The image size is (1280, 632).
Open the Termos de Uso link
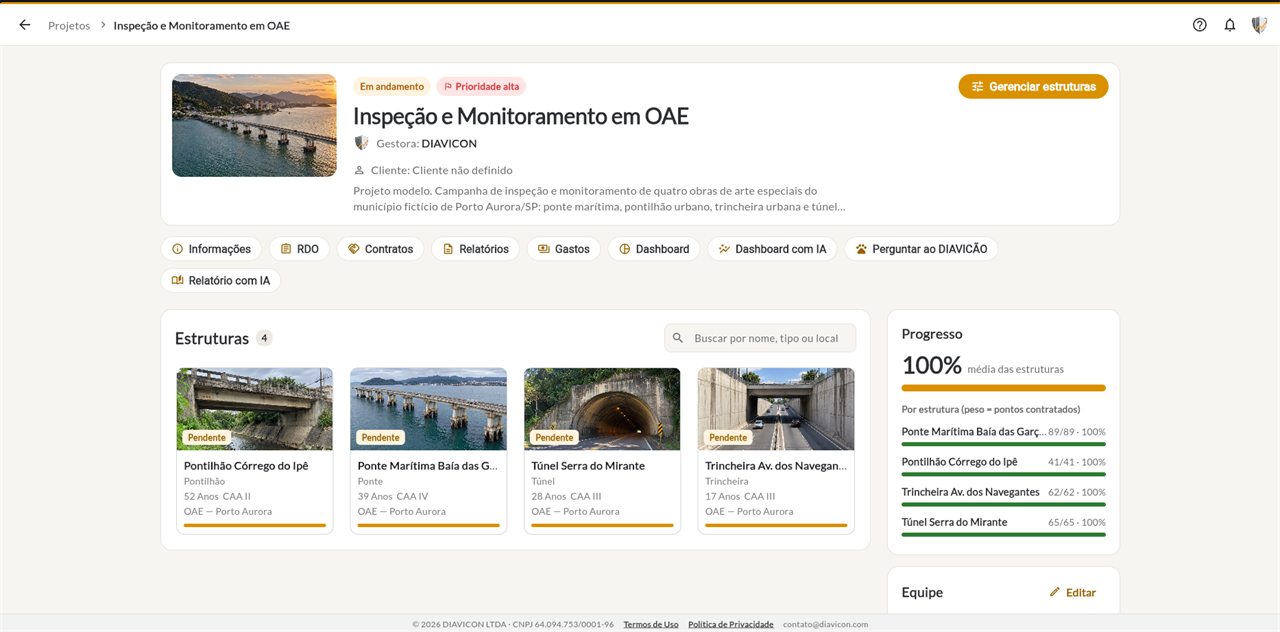(x=651, y=624)
